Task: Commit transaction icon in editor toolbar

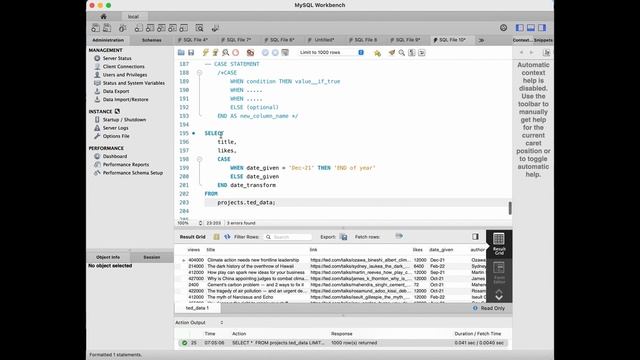Action: pyautogui.click(x=265, y=53)
